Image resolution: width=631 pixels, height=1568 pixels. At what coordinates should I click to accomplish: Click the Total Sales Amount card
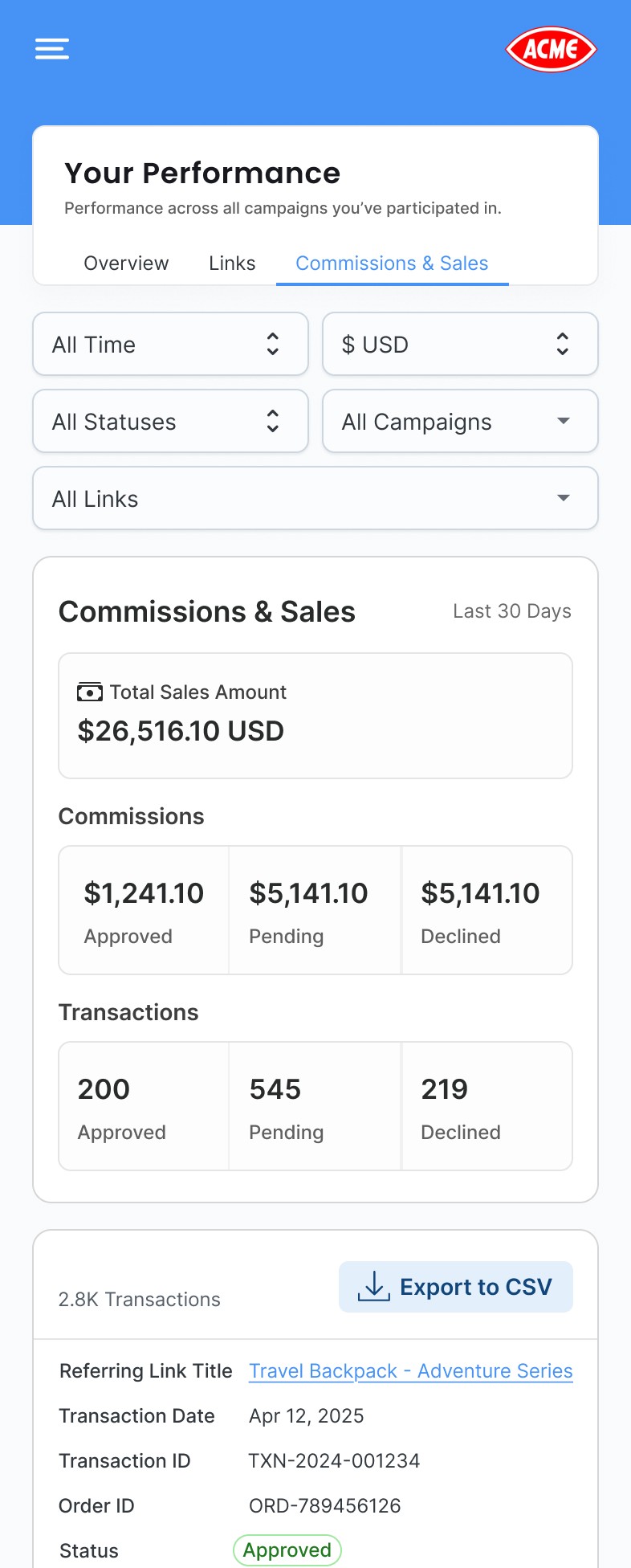[x=315, y=716]
